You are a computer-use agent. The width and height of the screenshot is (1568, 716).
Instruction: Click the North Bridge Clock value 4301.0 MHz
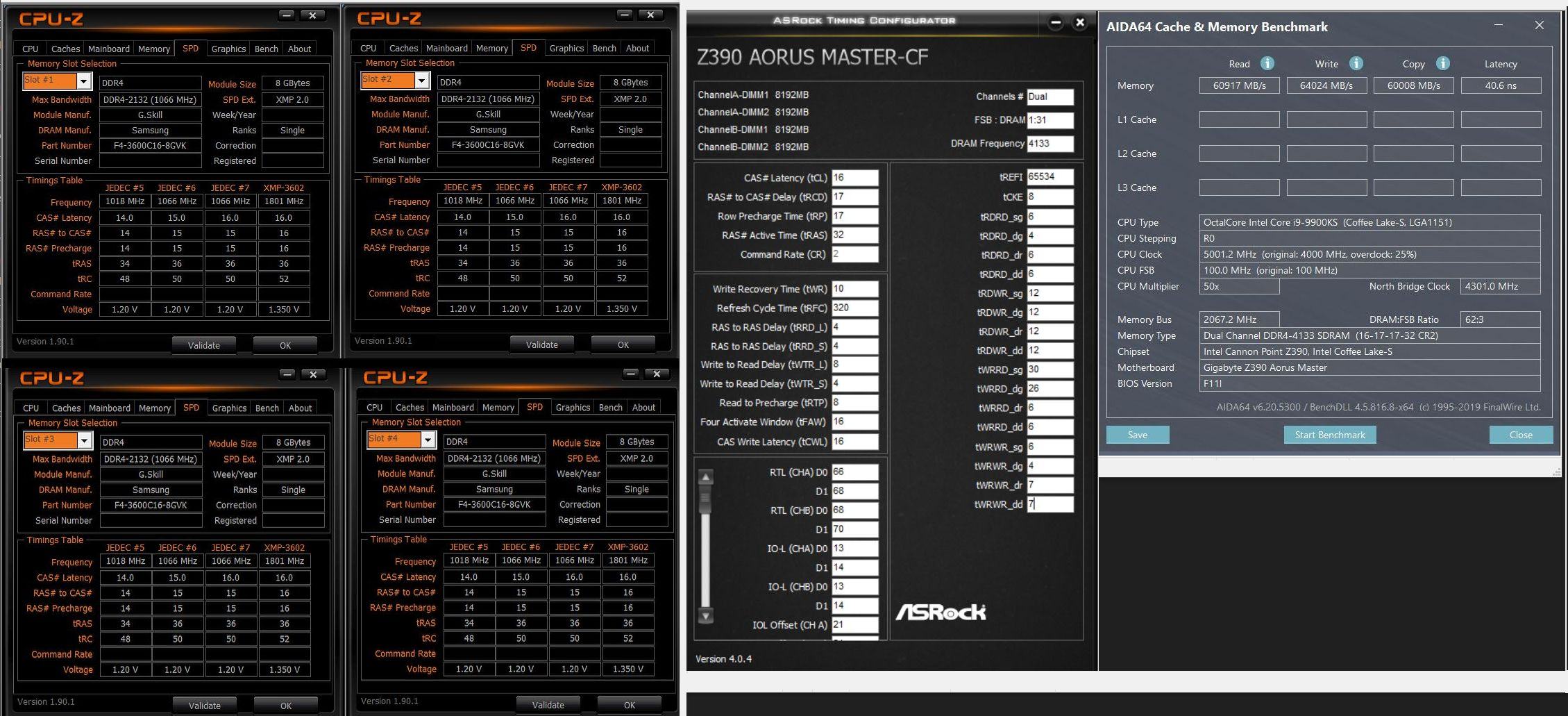[x=1501, y=286]
